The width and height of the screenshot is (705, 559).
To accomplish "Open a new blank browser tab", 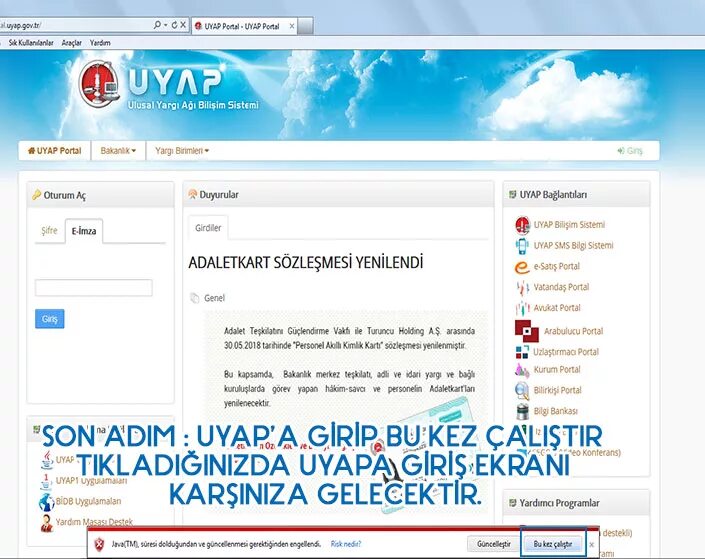I will [x=306, y=26].
